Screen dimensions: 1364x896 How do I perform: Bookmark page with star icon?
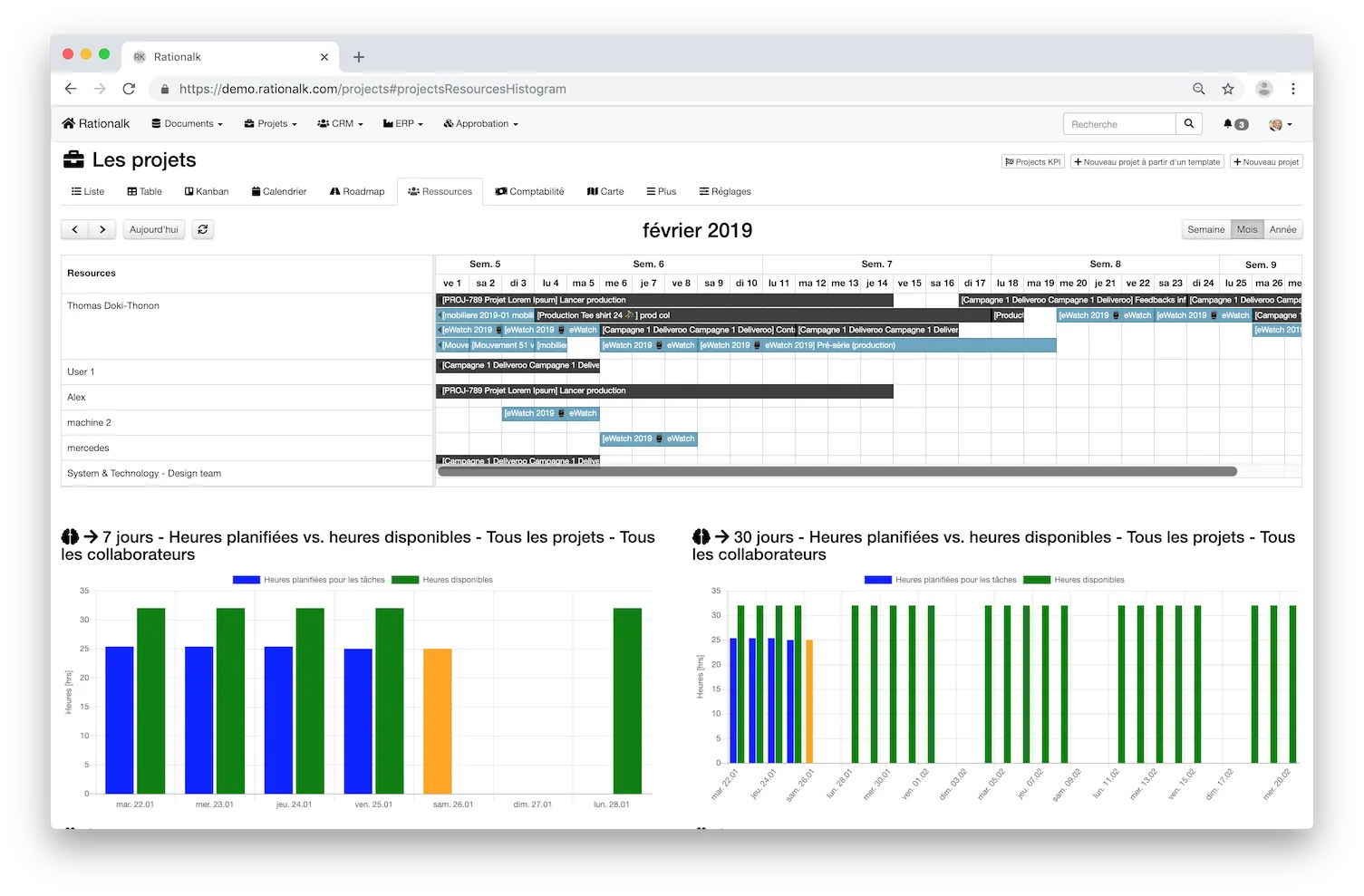click(x=1228, y=89)
